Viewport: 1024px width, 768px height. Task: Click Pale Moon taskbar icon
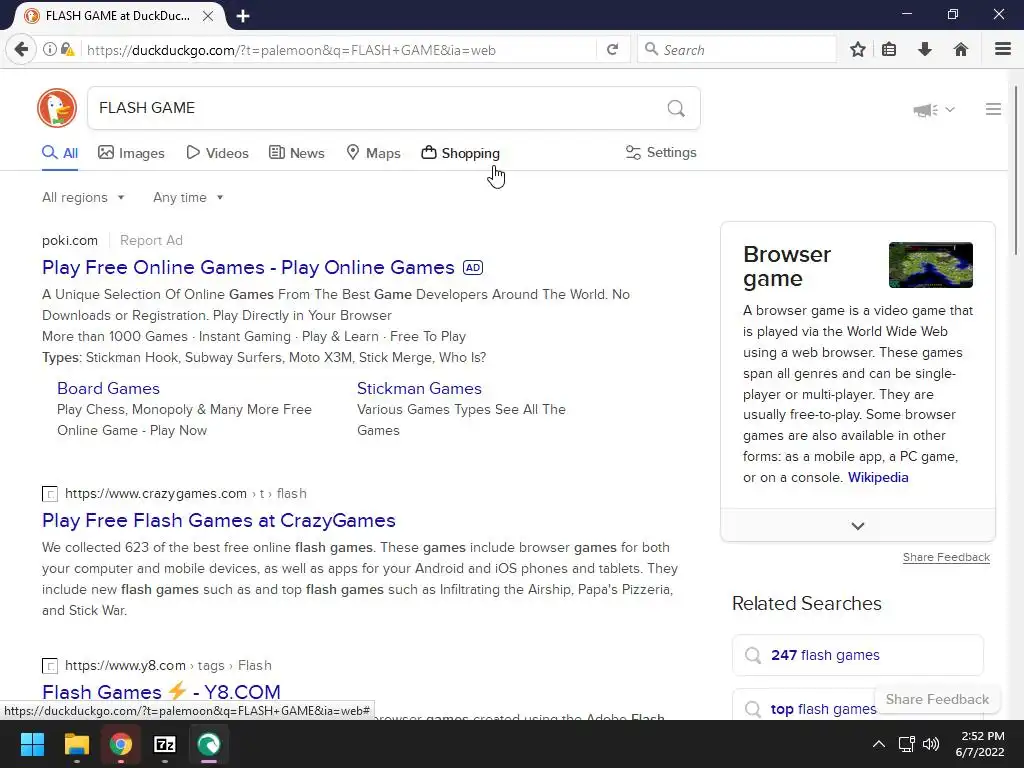pyautogui.click(x=208, y=744)
